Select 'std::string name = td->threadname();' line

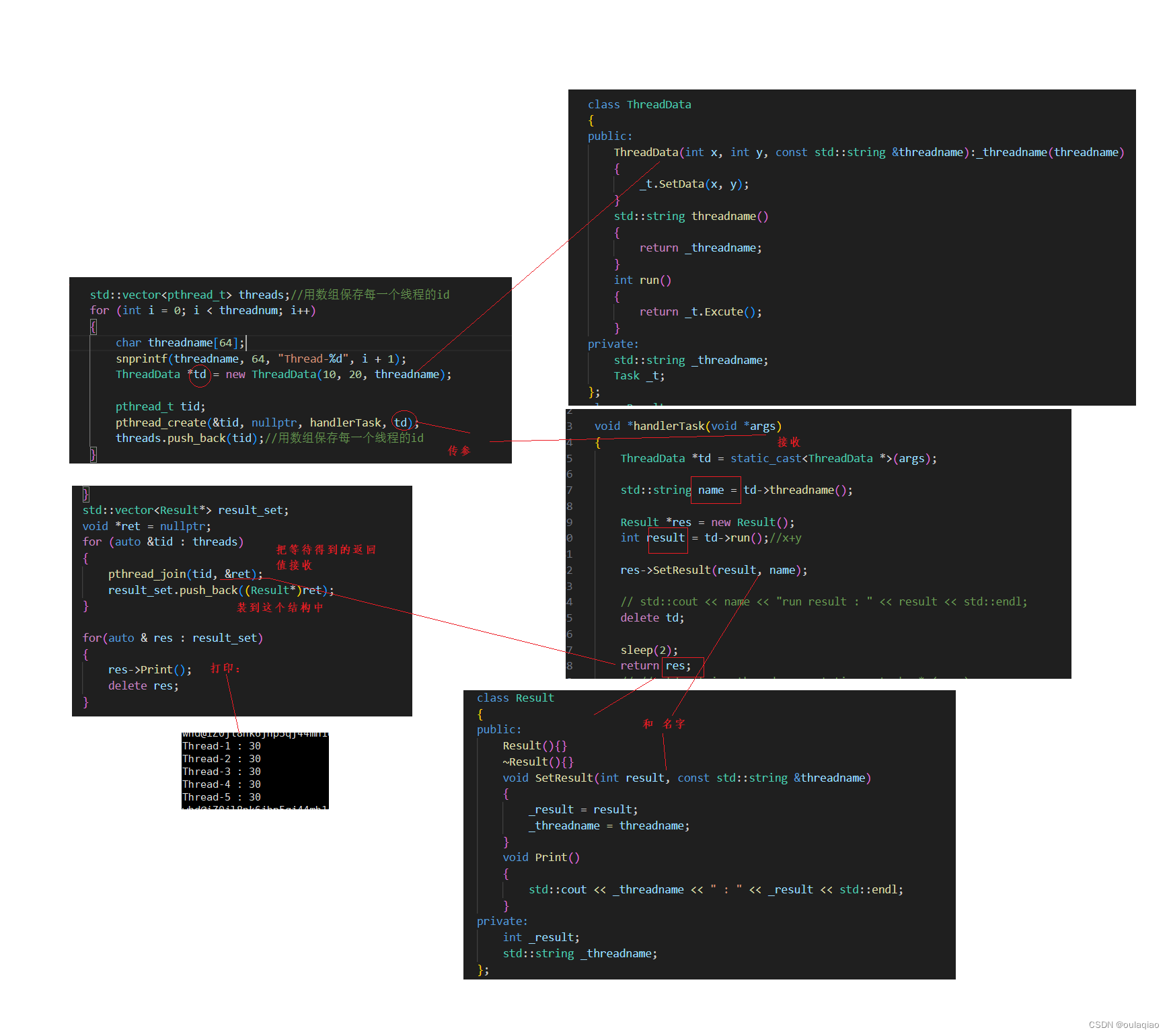(x=737, y=490)
